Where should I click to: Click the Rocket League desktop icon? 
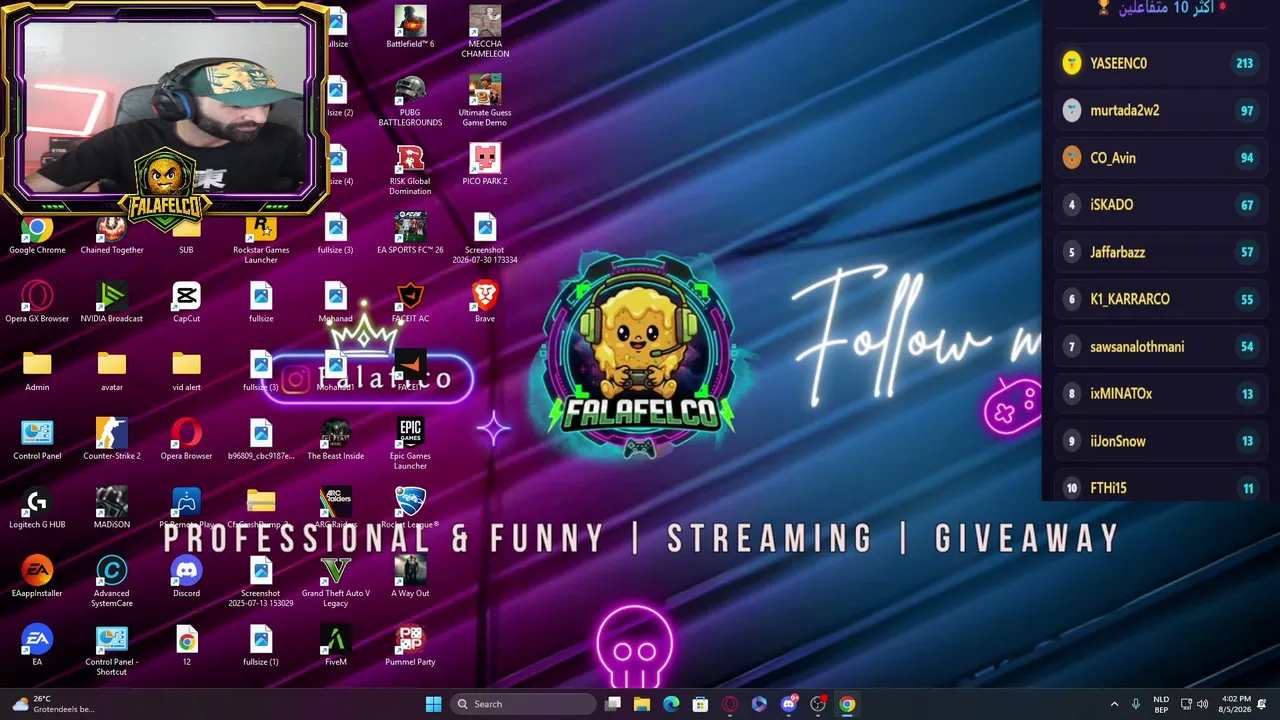click(x=410, y=509)
